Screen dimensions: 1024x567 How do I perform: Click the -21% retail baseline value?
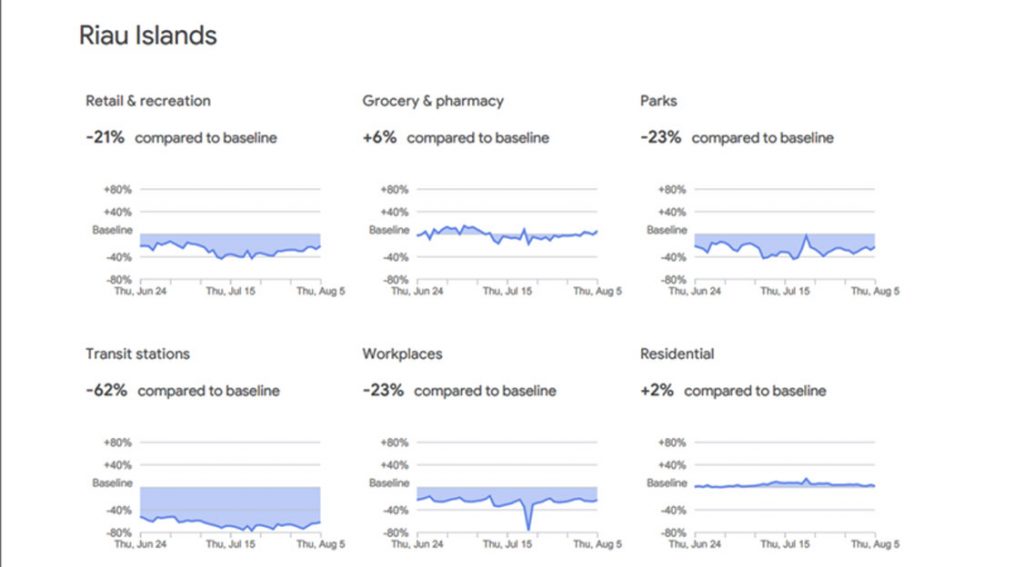105,138
